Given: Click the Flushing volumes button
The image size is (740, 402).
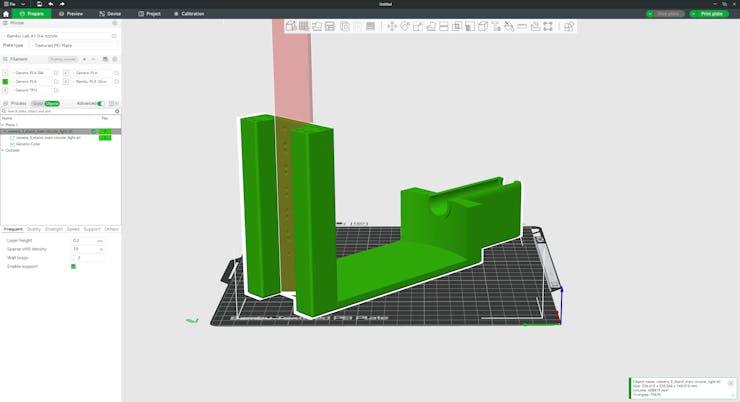Looking at the screenshot, I should [63, 59].
